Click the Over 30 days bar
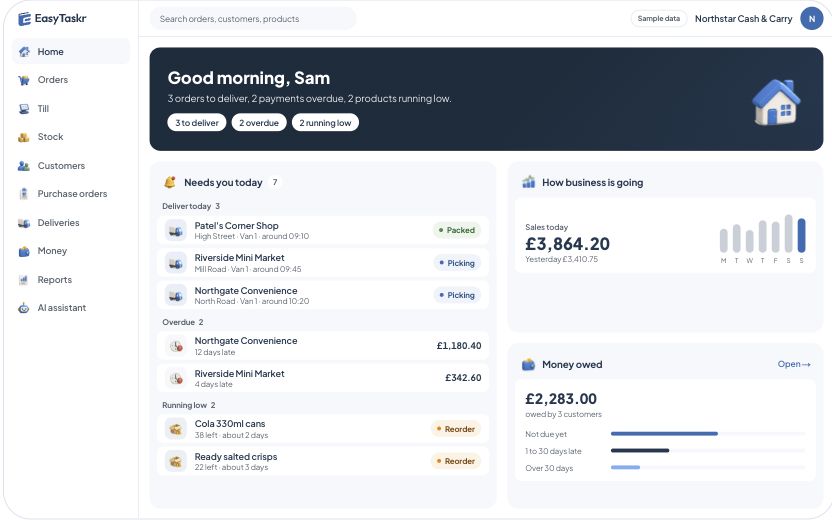This screenshot has height=520, width=832. tap(708, 467)
